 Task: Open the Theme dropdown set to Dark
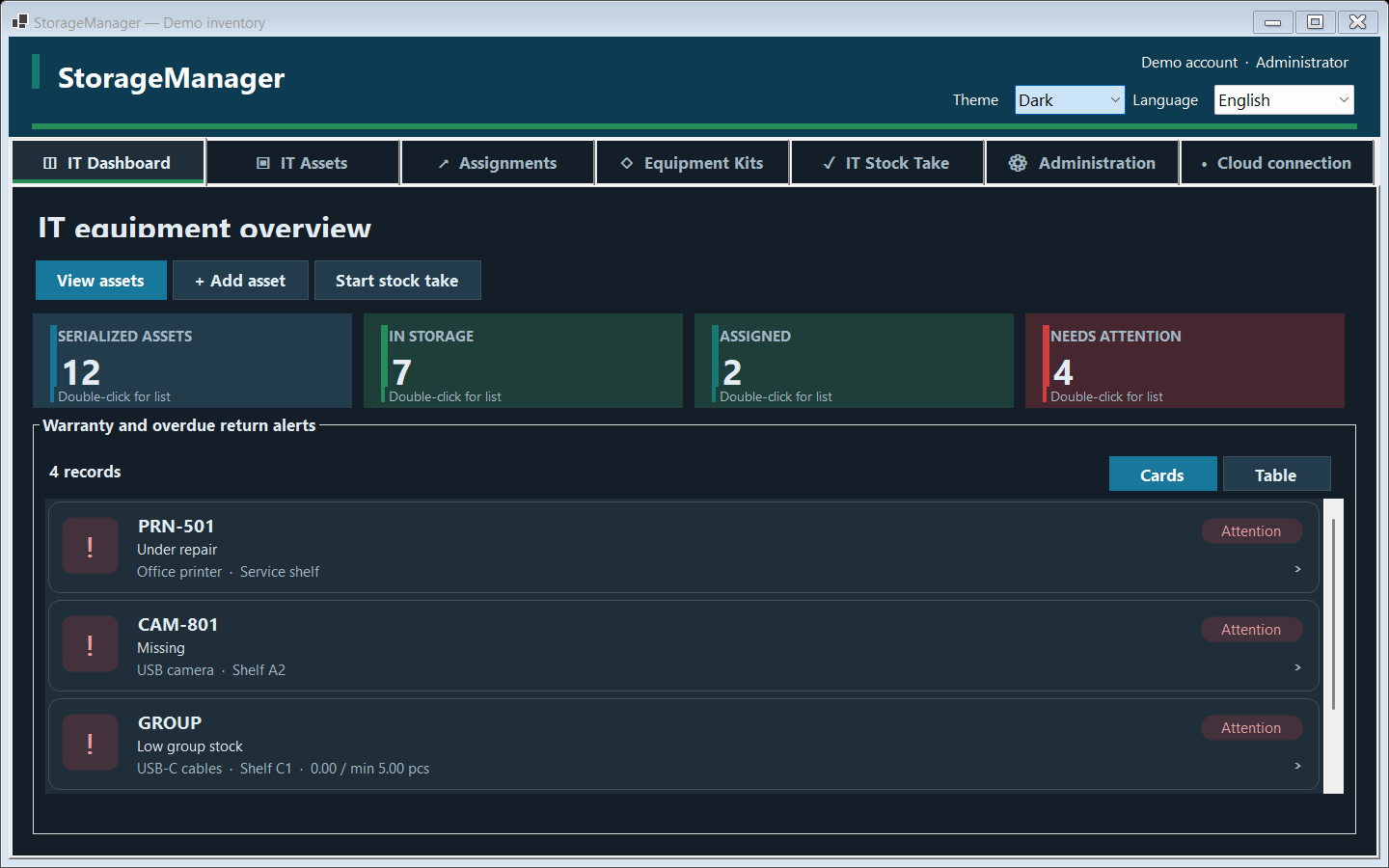click(1070, 99)
